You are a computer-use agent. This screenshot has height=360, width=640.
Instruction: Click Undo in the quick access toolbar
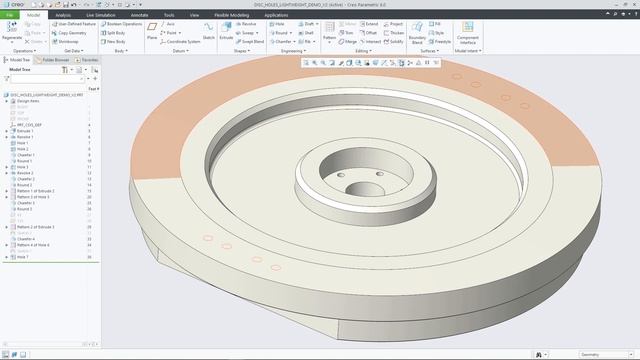coord(74,4)
